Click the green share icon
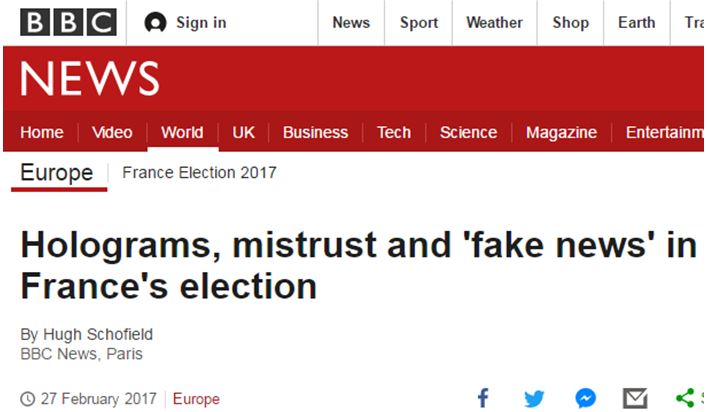The width and height of the screenshot is (707, 412). pos(685,398)
